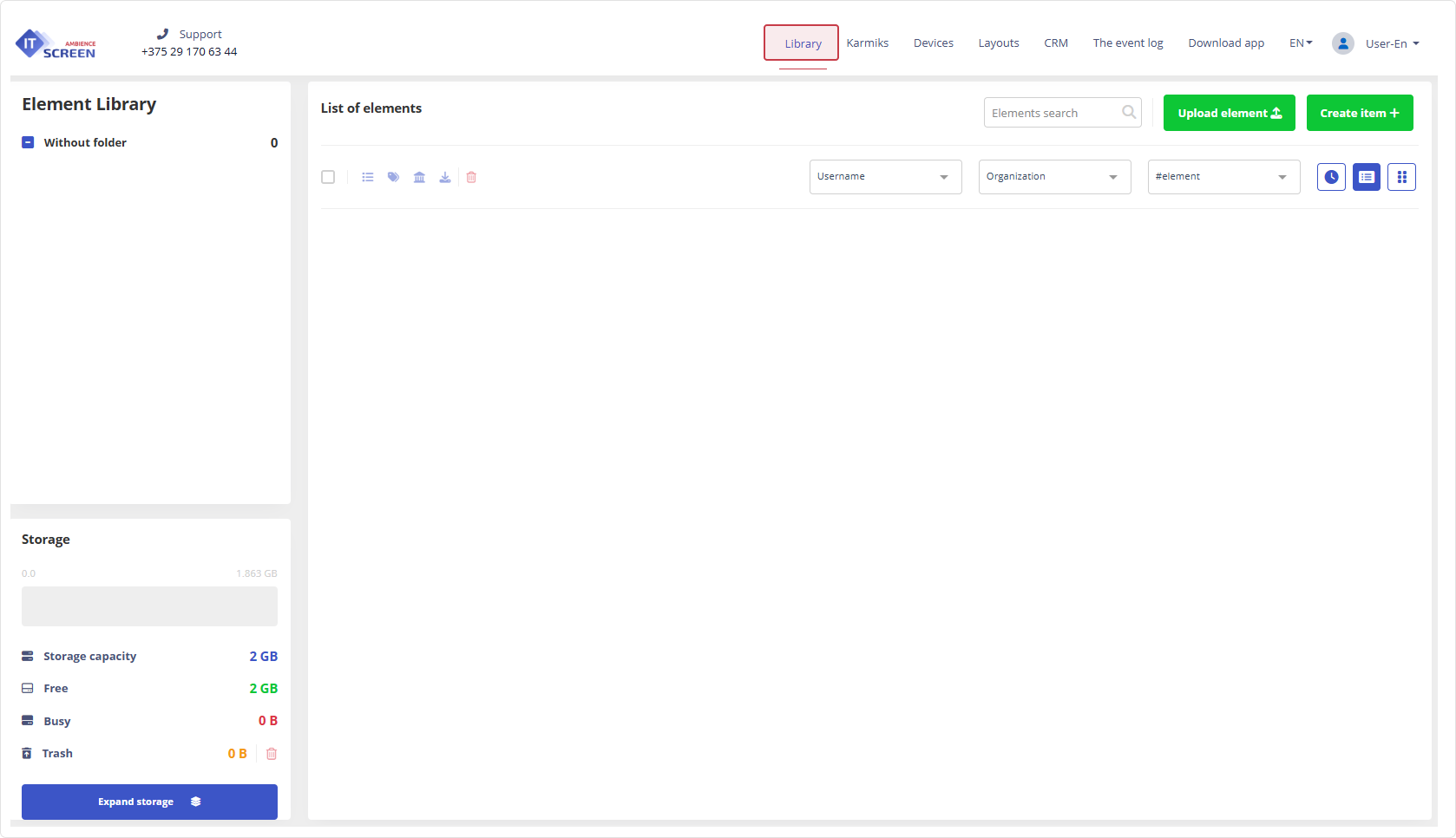This screenshot has height=838, width=1456.
Task: Click the tags icon in elements toolbar
Action: click(x=393, y=177)
